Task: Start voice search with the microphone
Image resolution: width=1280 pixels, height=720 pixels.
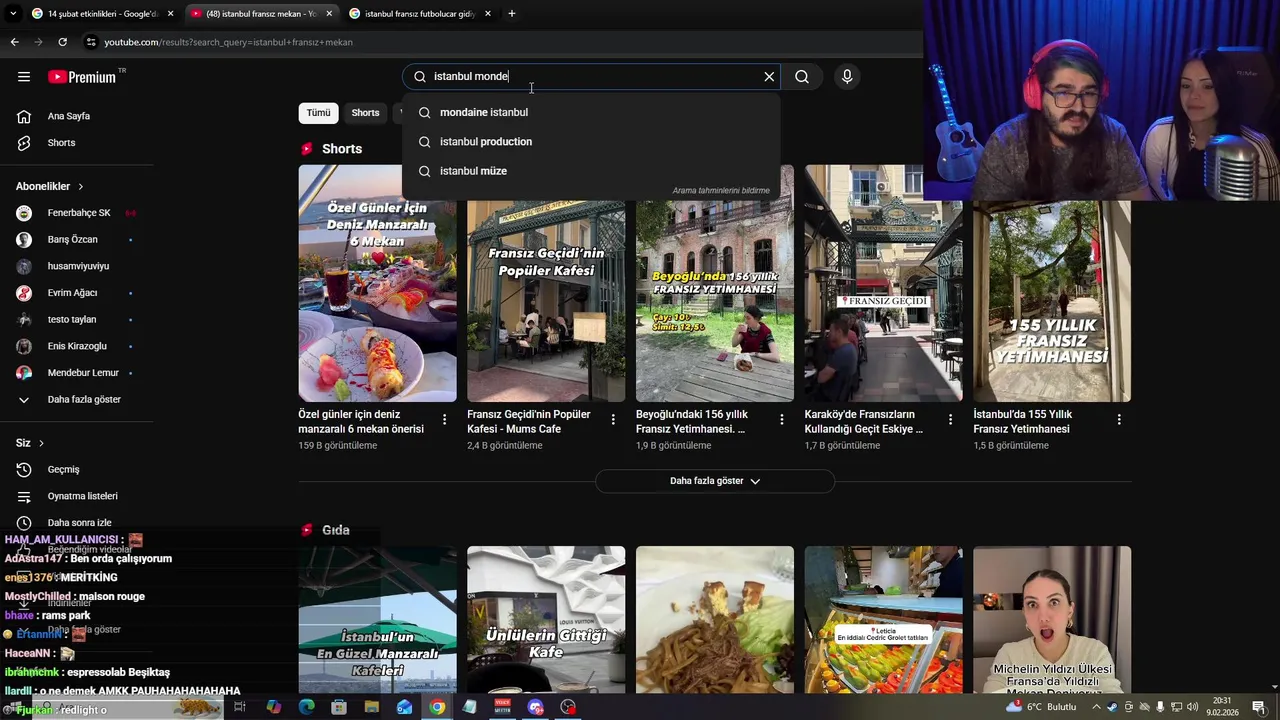Action: point(847,77)
